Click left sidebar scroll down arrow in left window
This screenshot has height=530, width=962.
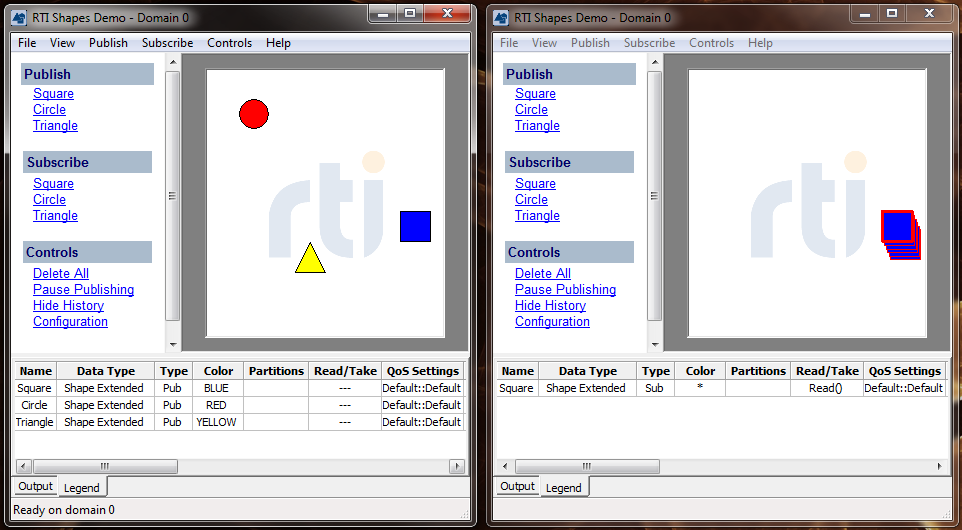[172, 345]
